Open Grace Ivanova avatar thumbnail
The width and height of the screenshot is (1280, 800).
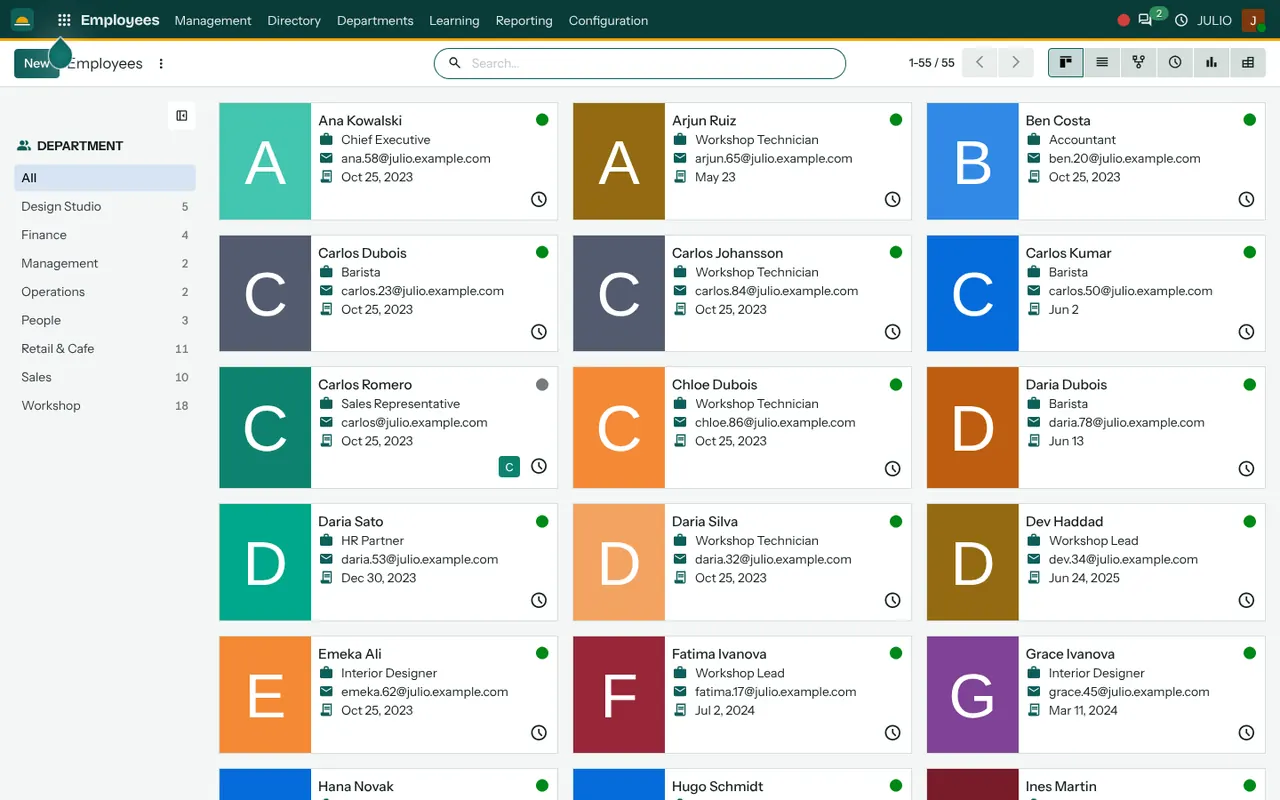point(972,695)
